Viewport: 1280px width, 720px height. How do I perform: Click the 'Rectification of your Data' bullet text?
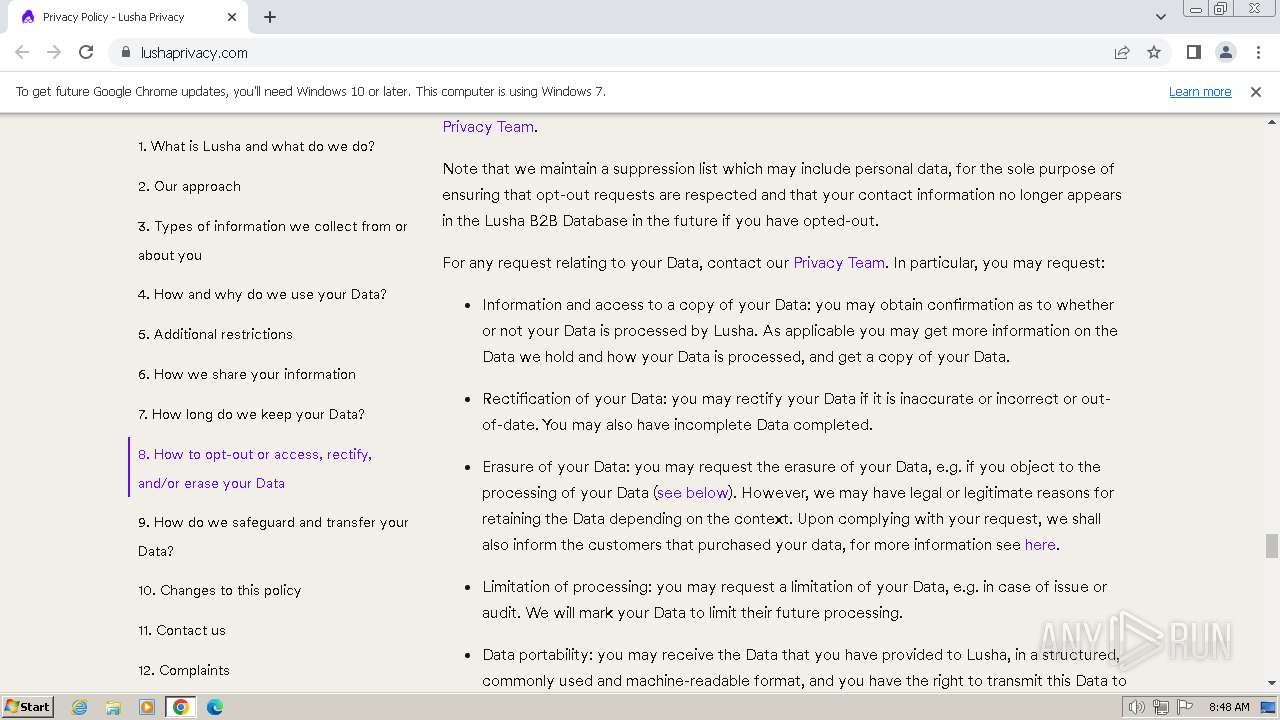796,412
